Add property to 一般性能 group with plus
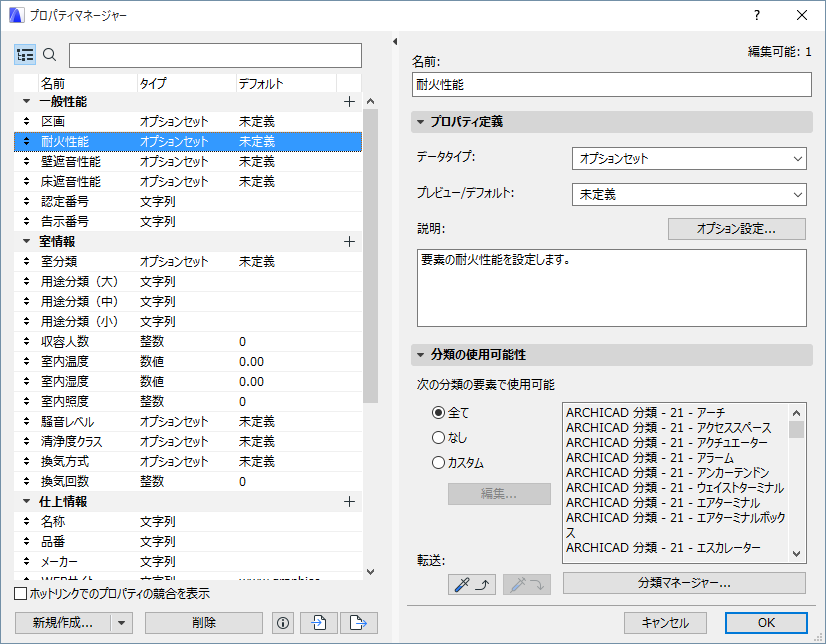Image resolution: width=826 pixels, height=644 pixels. coord(349,102)
